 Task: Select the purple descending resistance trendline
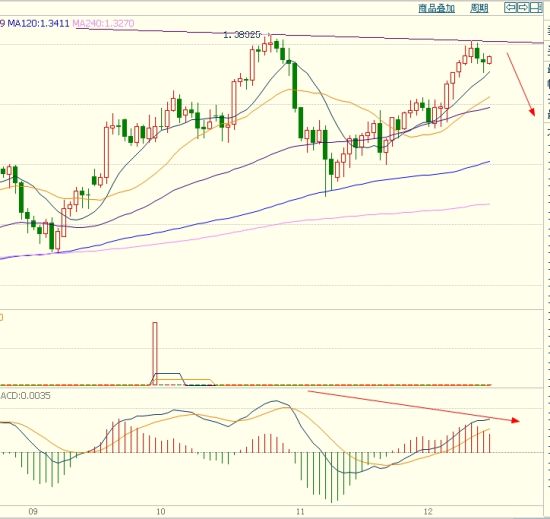pyautogui.click(x=309, y=36)
